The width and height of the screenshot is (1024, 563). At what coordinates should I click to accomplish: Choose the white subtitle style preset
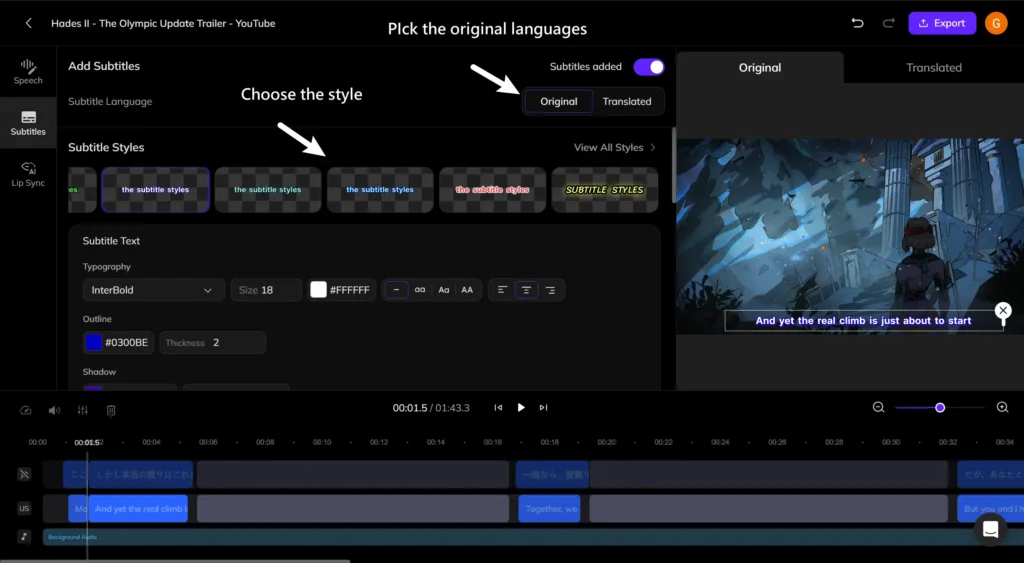[x=155, y=189]
